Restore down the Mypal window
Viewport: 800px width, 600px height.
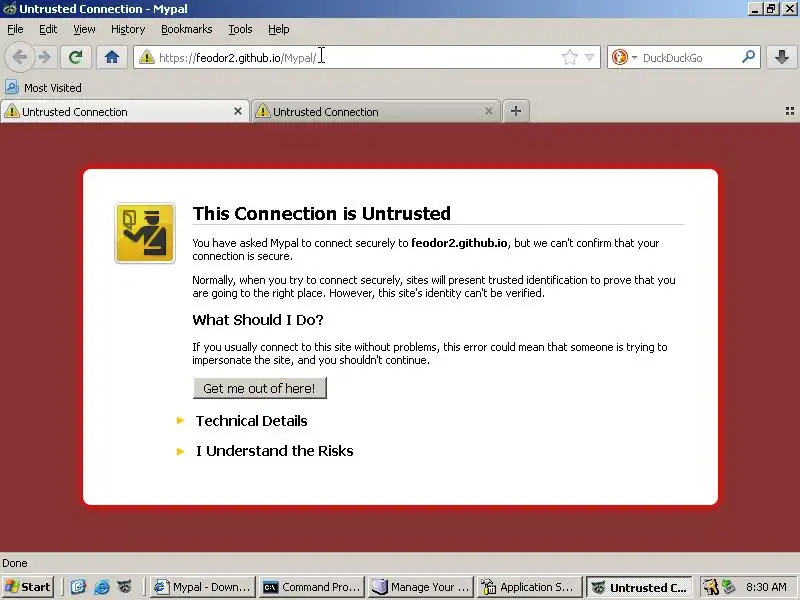click(771, 9)
